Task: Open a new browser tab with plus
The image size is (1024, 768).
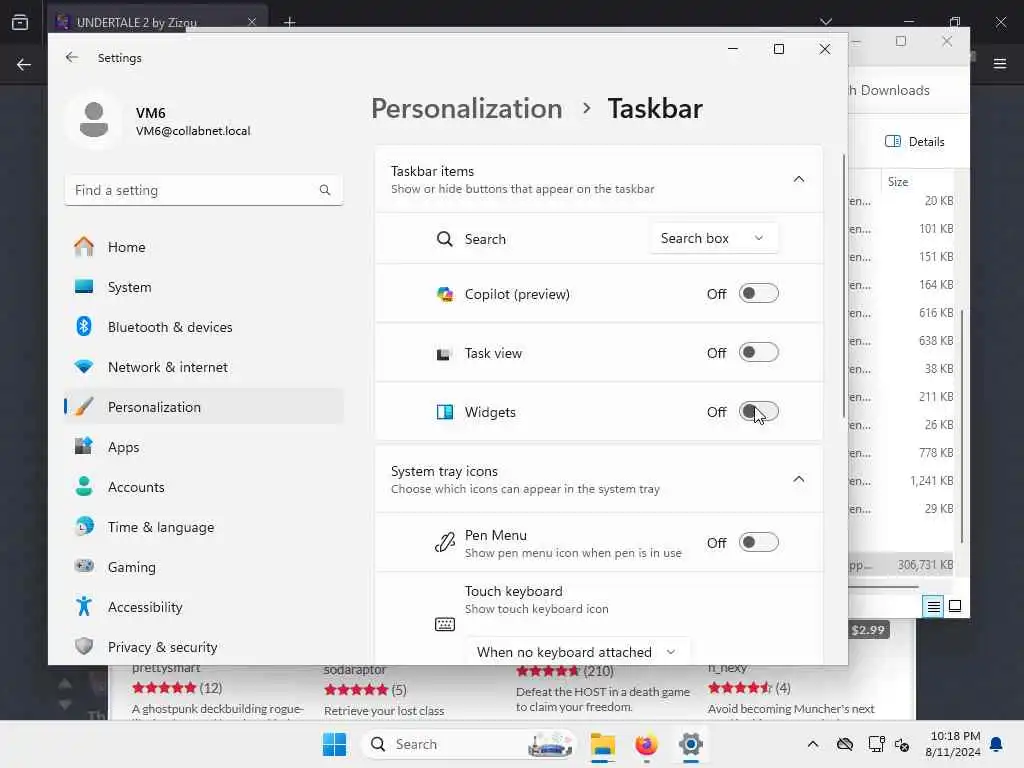Action: point(290,22)
